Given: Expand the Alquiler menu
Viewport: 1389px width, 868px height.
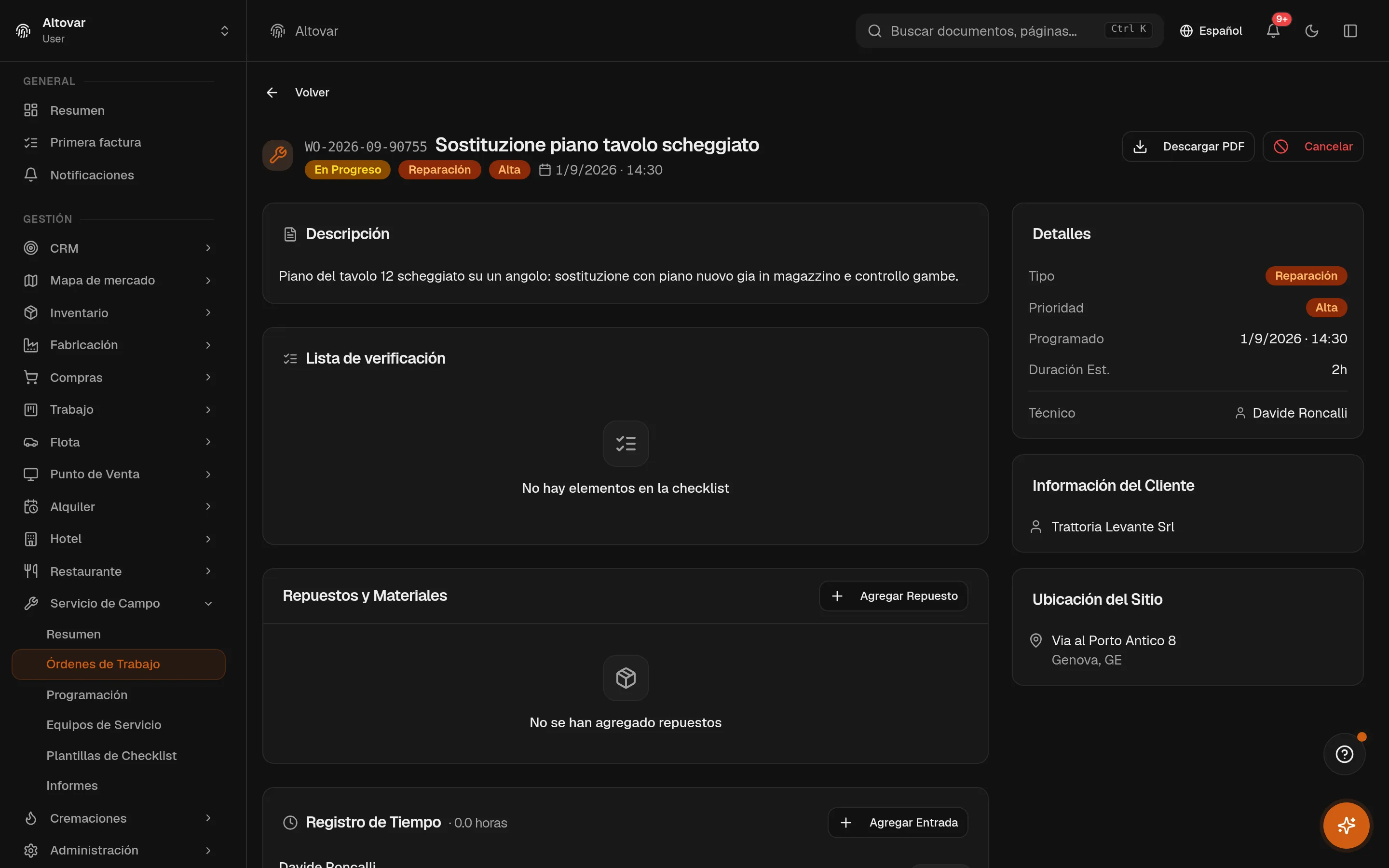Looking at the screenshot, I should click(x=118, y=507).
